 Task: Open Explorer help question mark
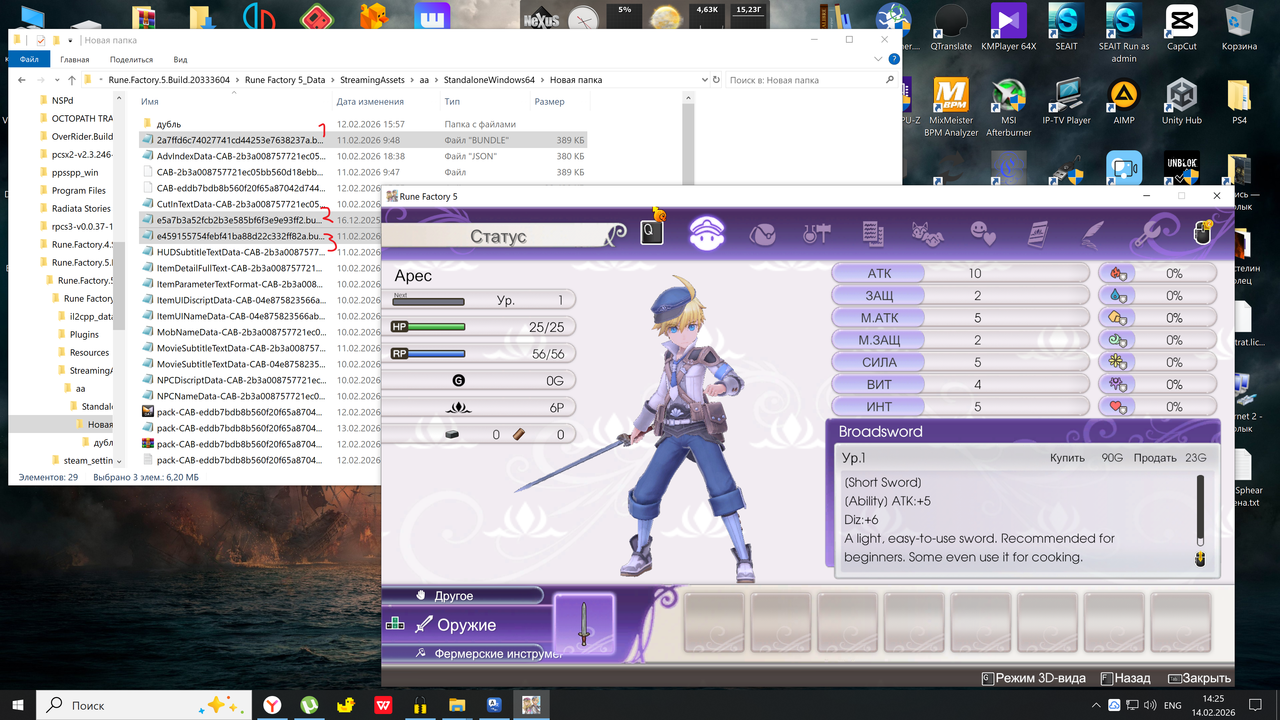pos(893,59)
